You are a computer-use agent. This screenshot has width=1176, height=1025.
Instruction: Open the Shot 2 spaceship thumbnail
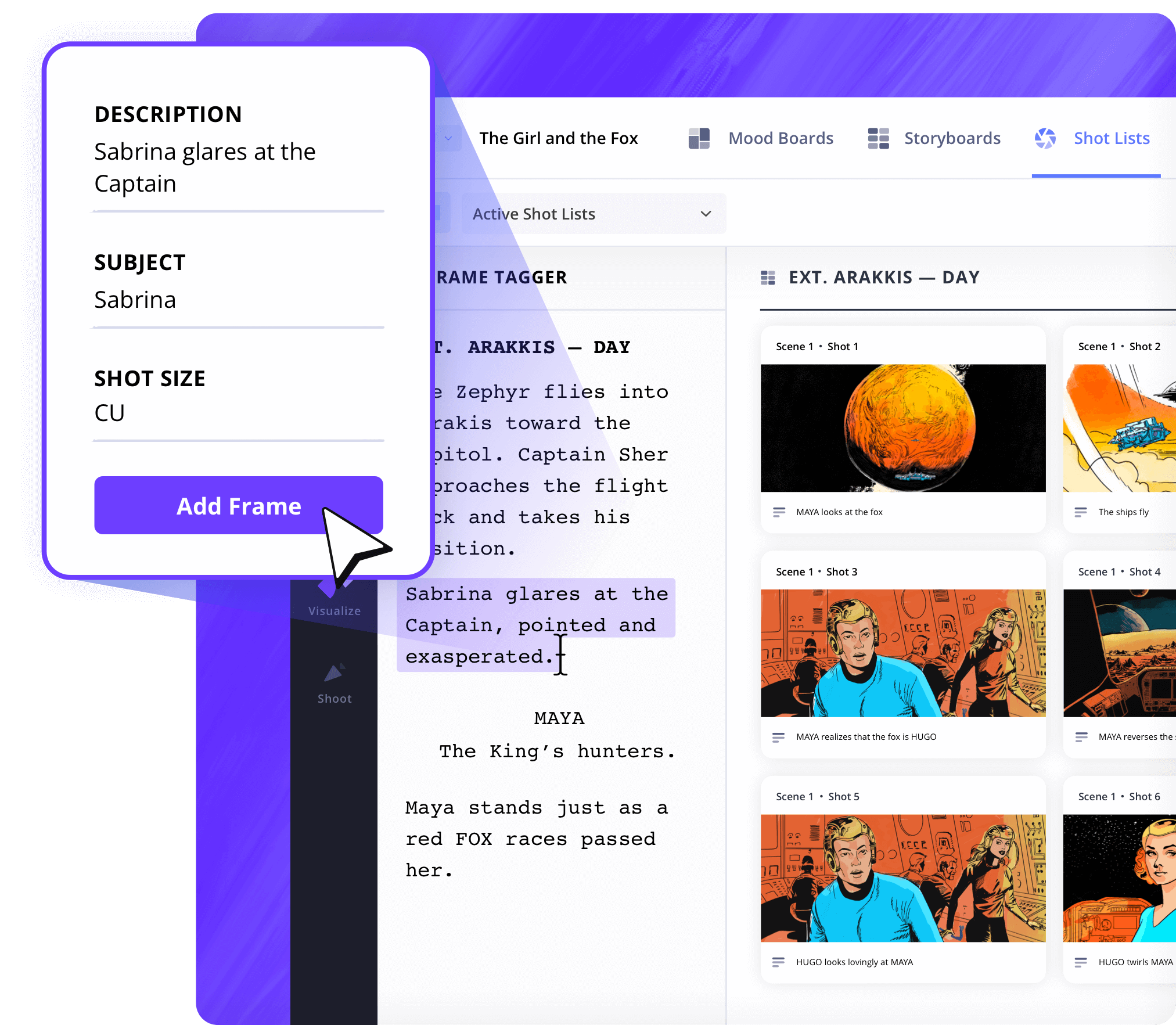click(1119, 428)
